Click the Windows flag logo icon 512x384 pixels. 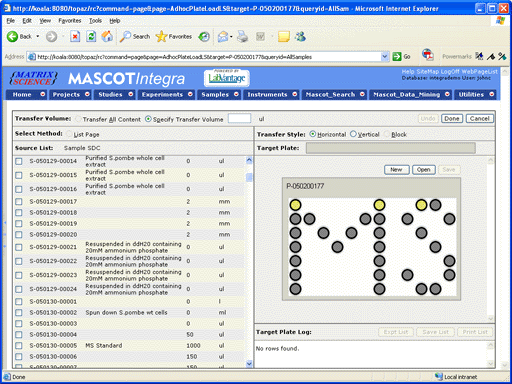click(500, 21)
